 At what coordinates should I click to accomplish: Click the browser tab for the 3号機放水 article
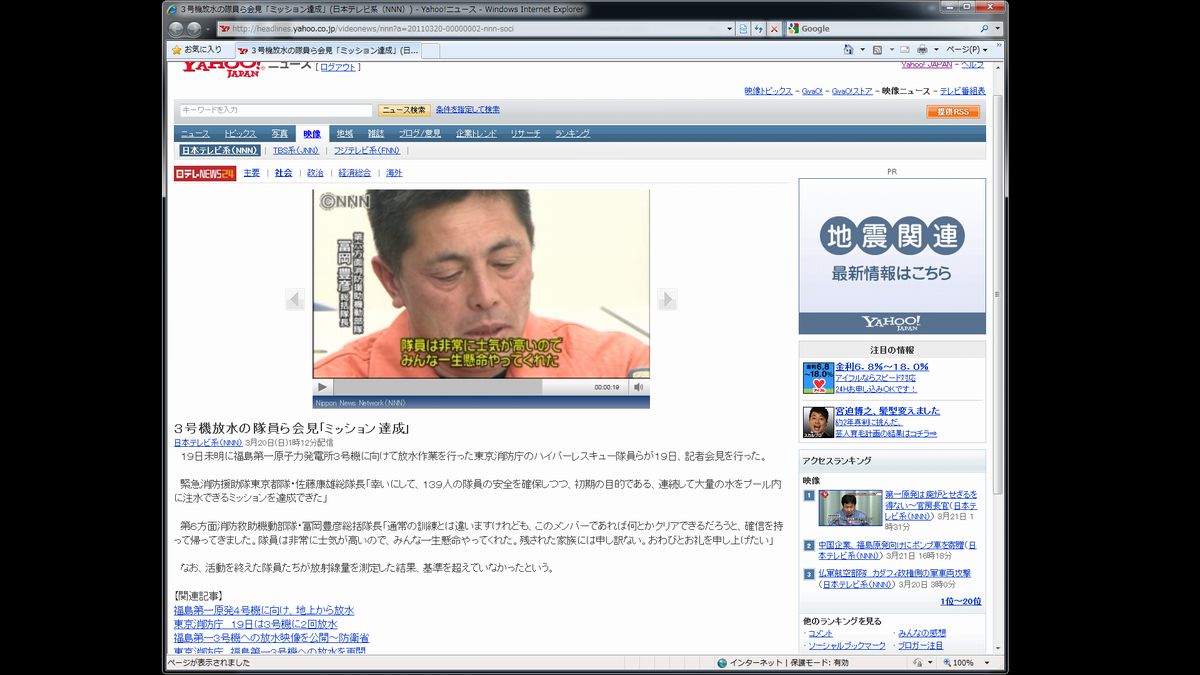tap(329, 49)
